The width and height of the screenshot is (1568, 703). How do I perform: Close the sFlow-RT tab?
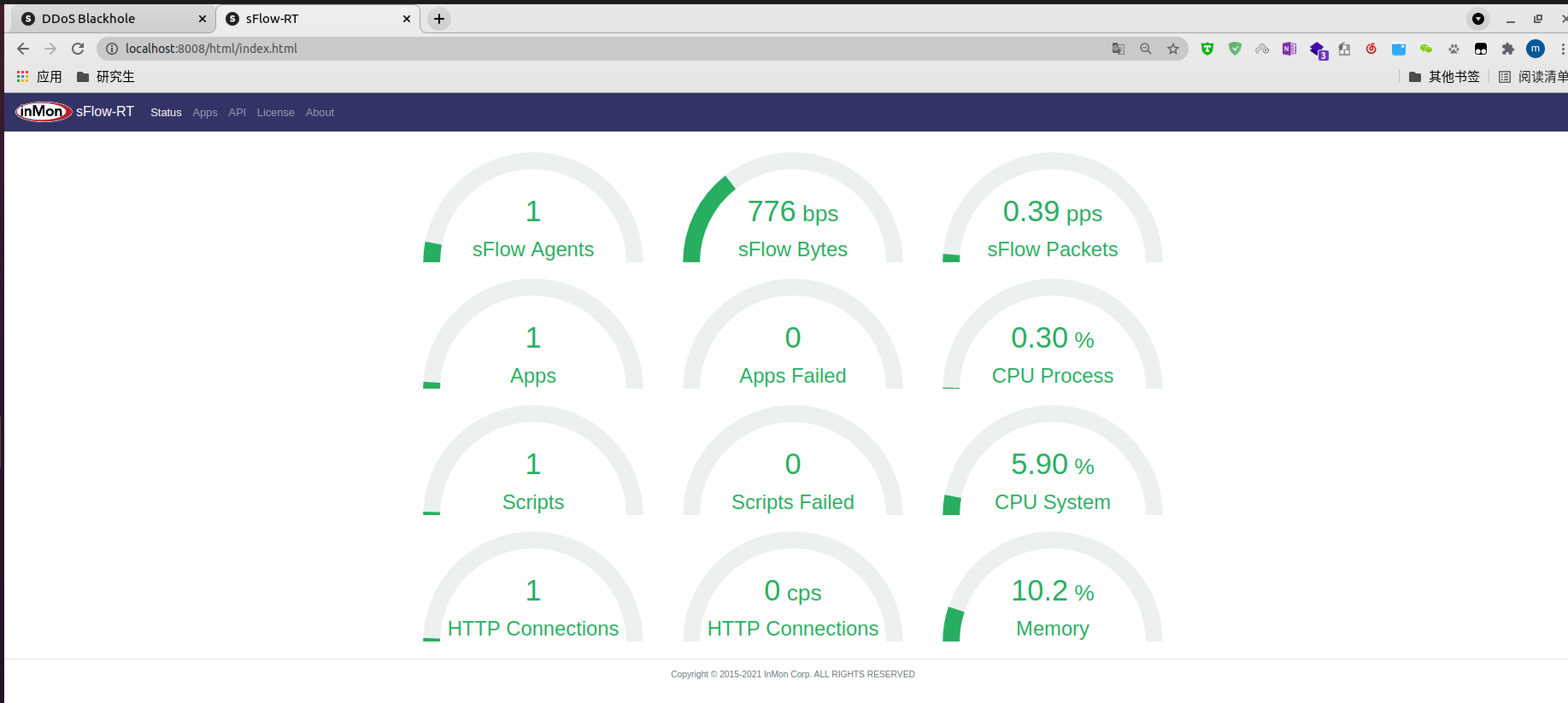tap(407, 19)
